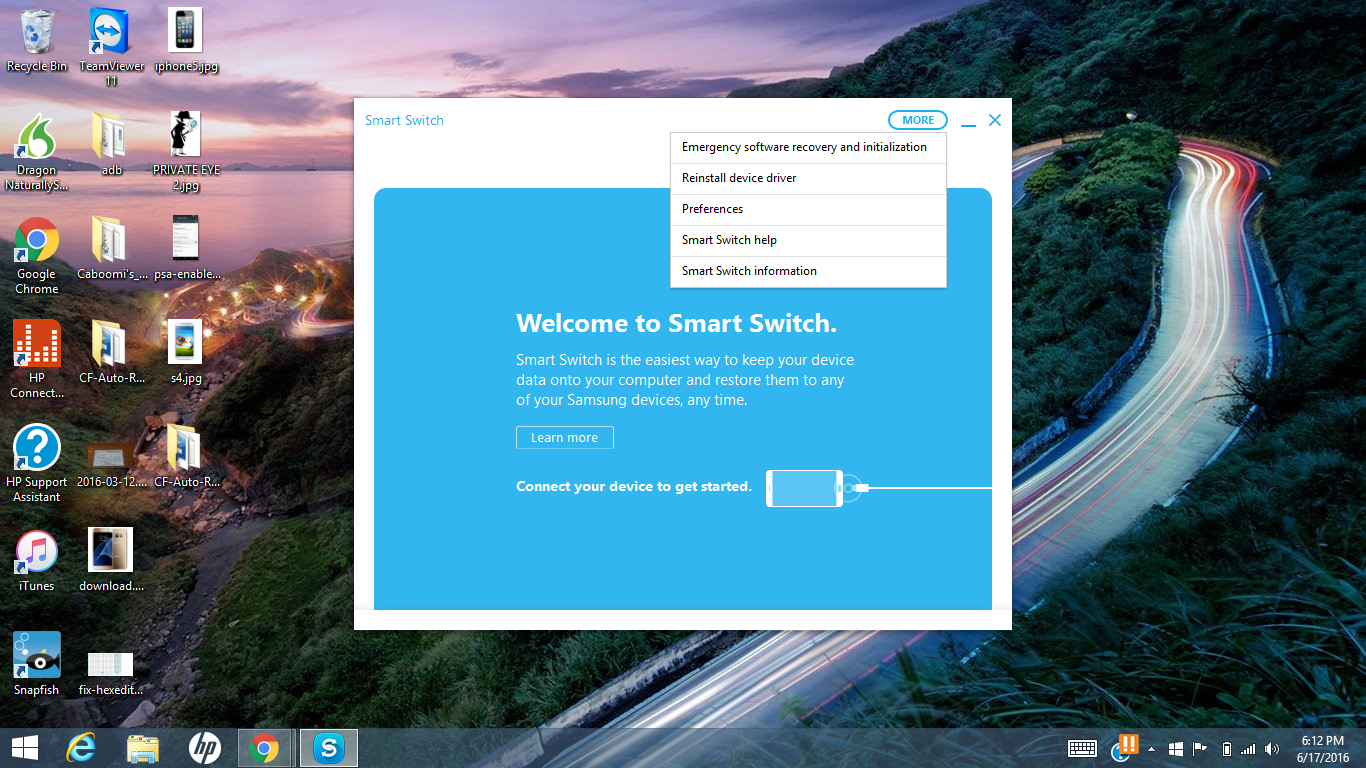Click the Learn more button

(x=564, y=438)
